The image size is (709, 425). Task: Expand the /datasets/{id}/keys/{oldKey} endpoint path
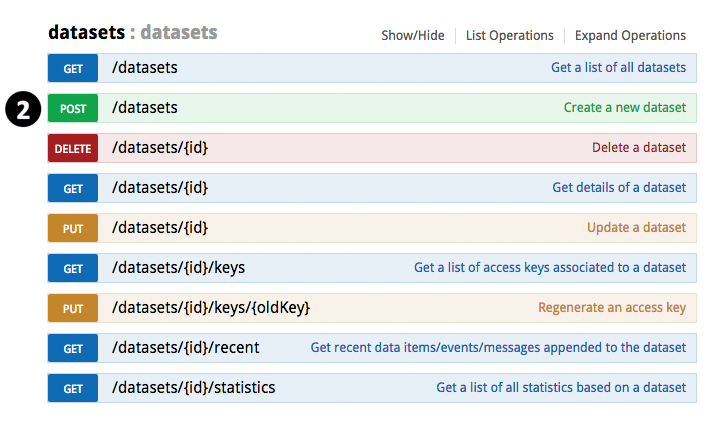[211, 308]
